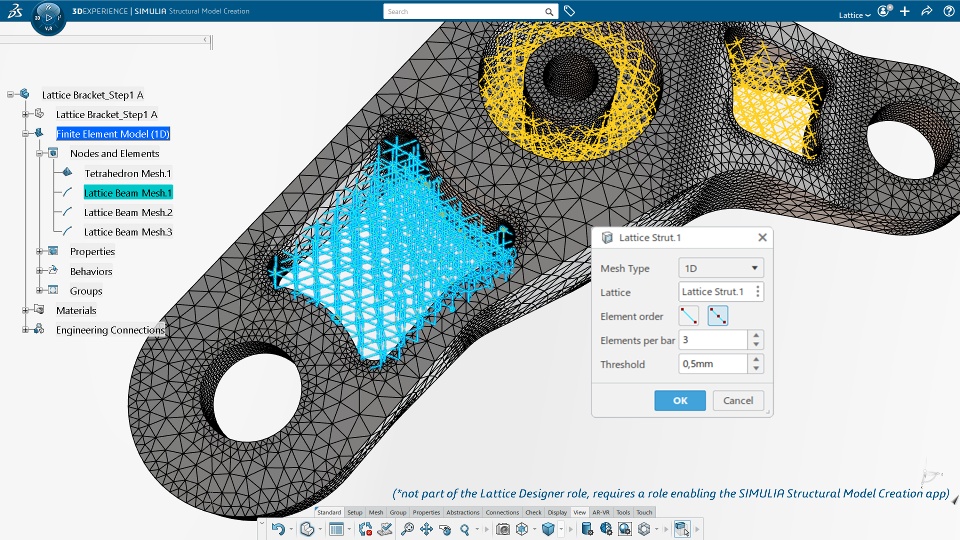Click the shaded blue cube display icon
The height and width of the screenshot is (540, 960).
click(x=548, y=529)
